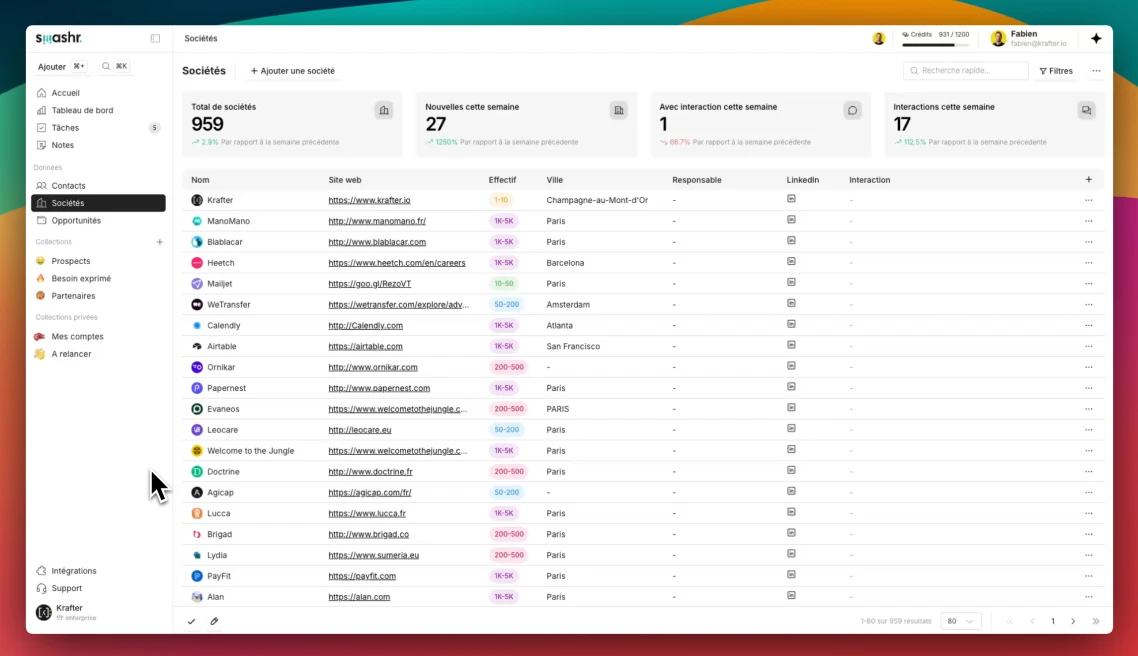Collapse the sidebar with panel icon
The width and height of the screenshot is (1138, 656).
tap(155, 38)
